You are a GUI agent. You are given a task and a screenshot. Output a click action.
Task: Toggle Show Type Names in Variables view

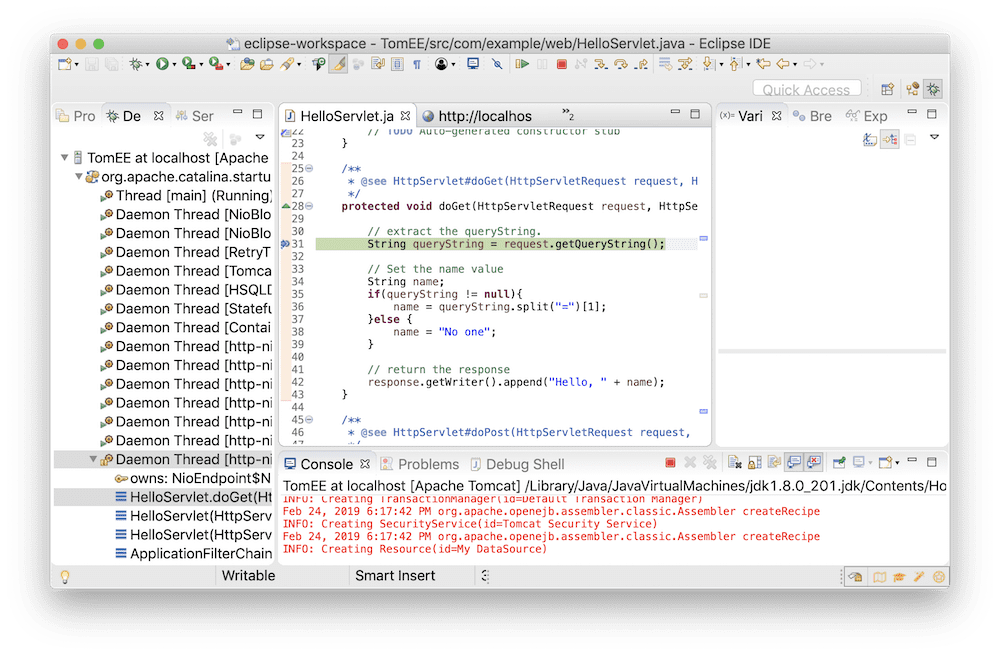tap(869, 139)
